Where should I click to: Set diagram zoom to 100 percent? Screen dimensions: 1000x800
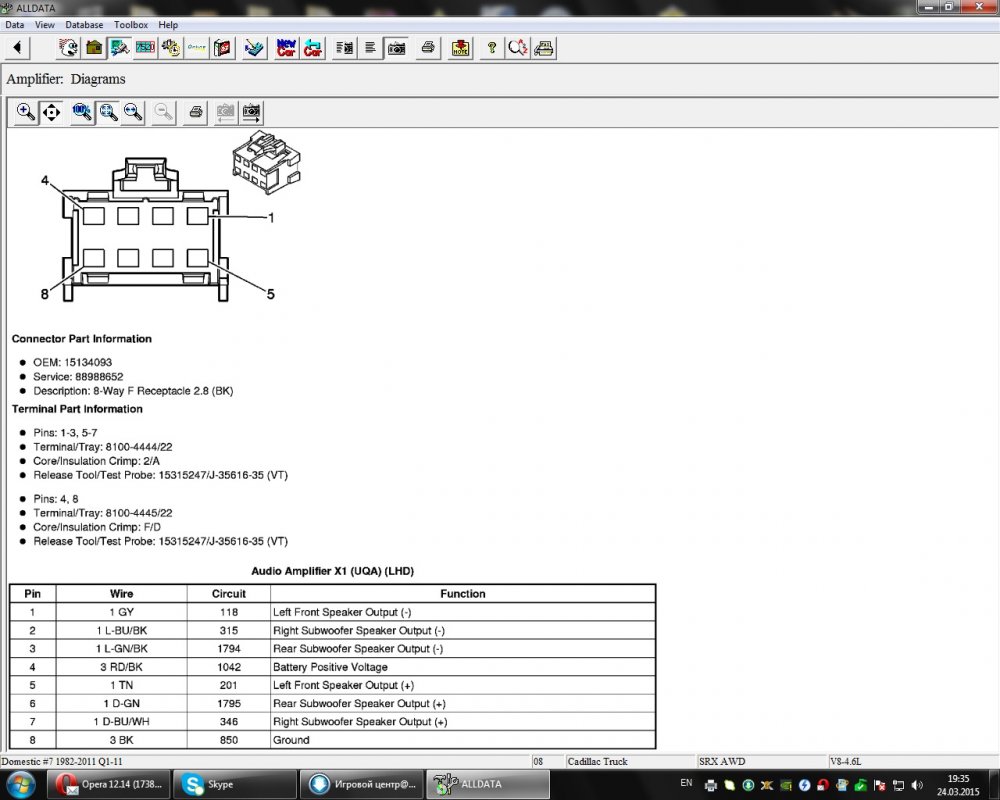(x=82, y=112)
